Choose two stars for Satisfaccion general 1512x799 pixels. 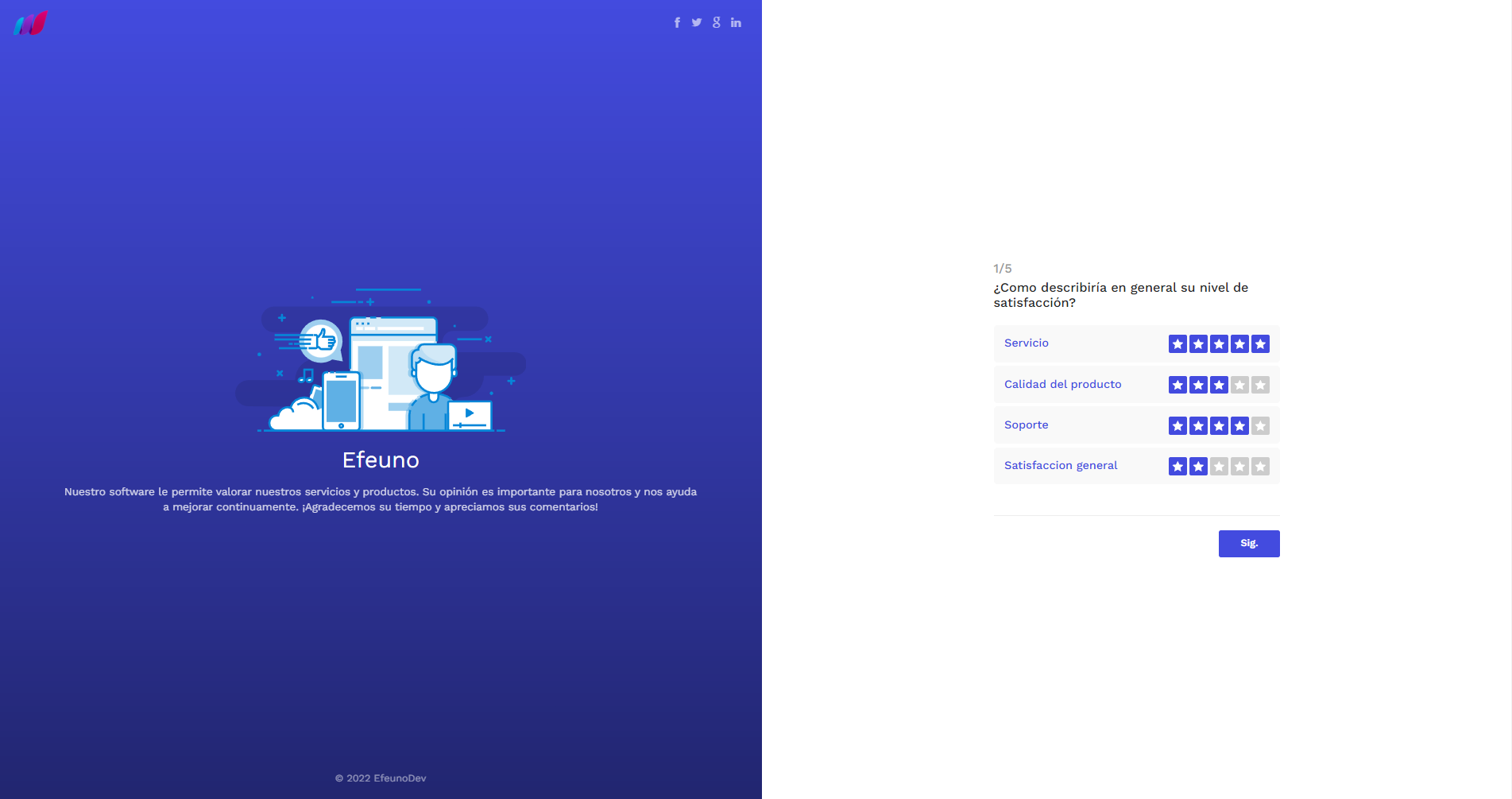[1198, 467]
